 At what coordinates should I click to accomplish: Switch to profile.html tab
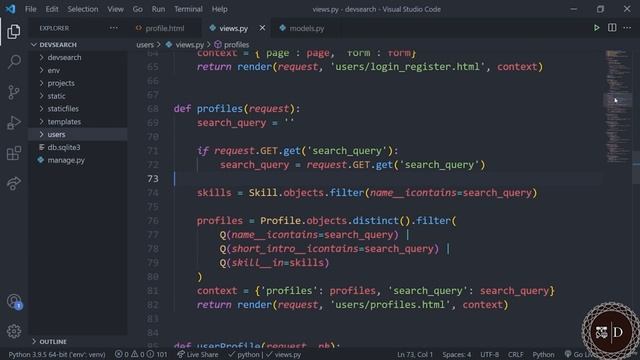point(164,28)
